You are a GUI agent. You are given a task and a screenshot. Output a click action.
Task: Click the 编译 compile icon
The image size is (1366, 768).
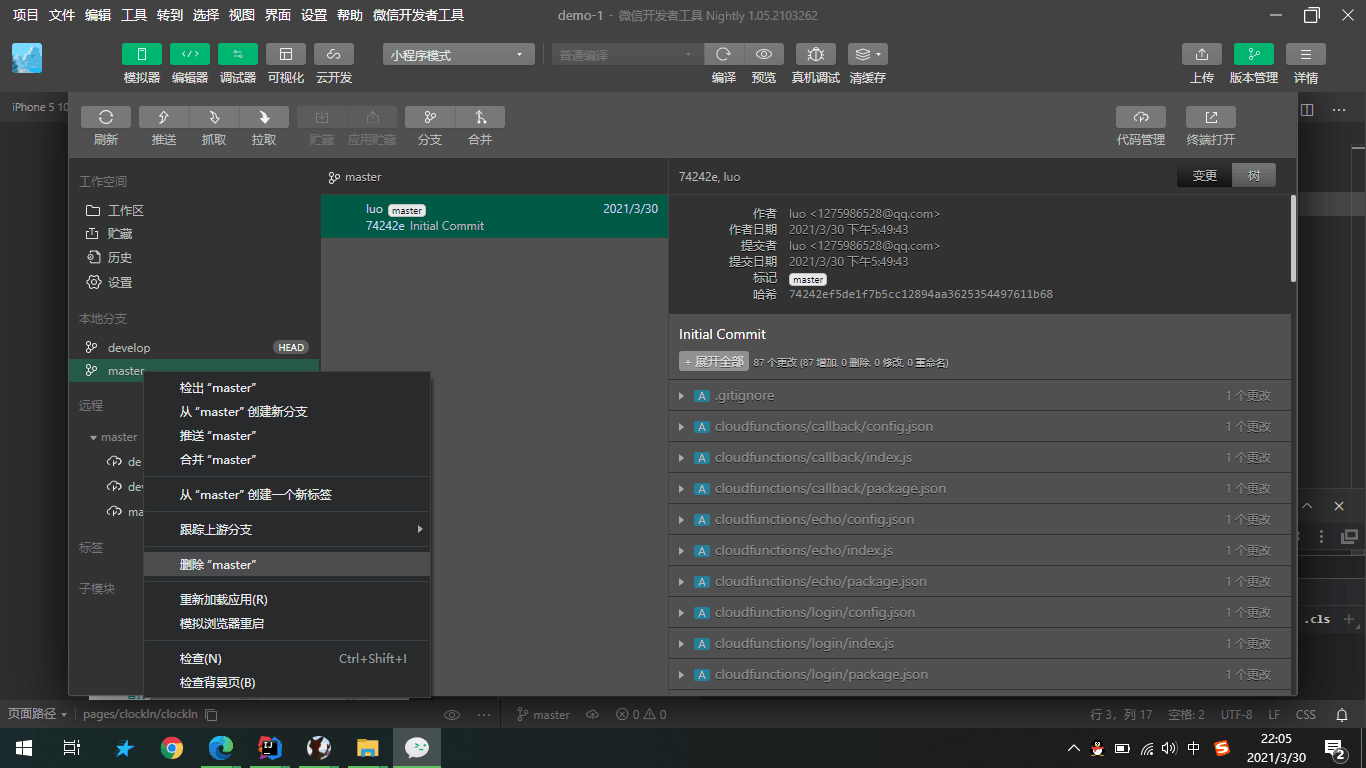click(724, 54)
